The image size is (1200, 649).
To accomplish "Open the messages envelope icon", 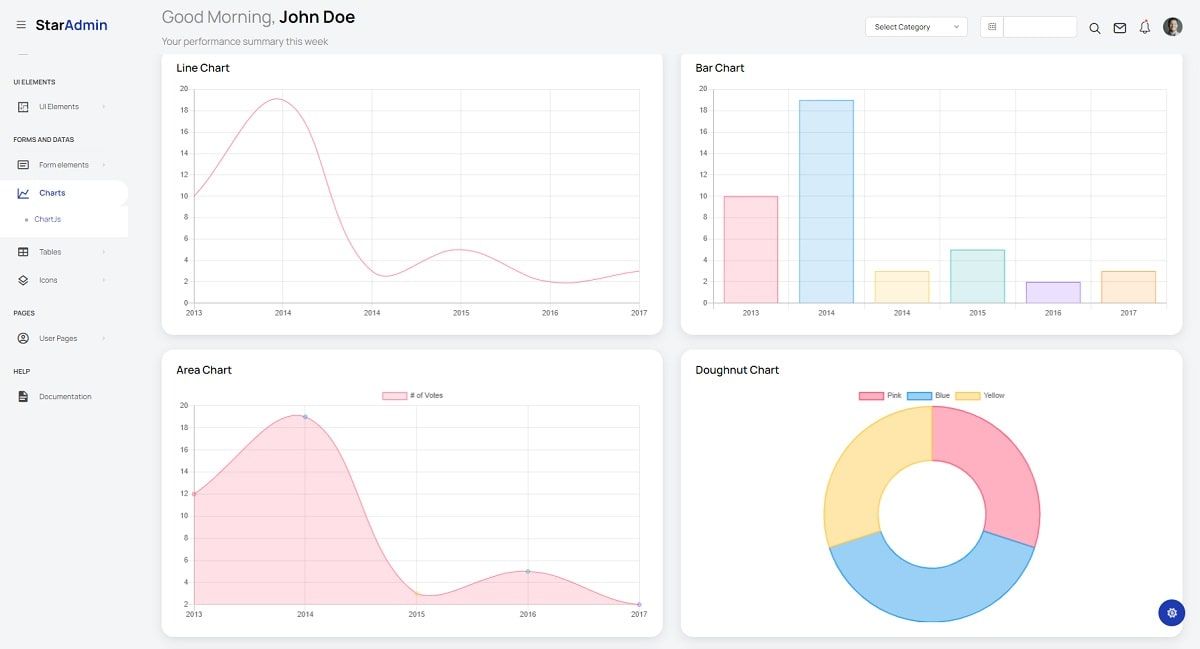I will pyautogui.click(x=1120, y=28).
